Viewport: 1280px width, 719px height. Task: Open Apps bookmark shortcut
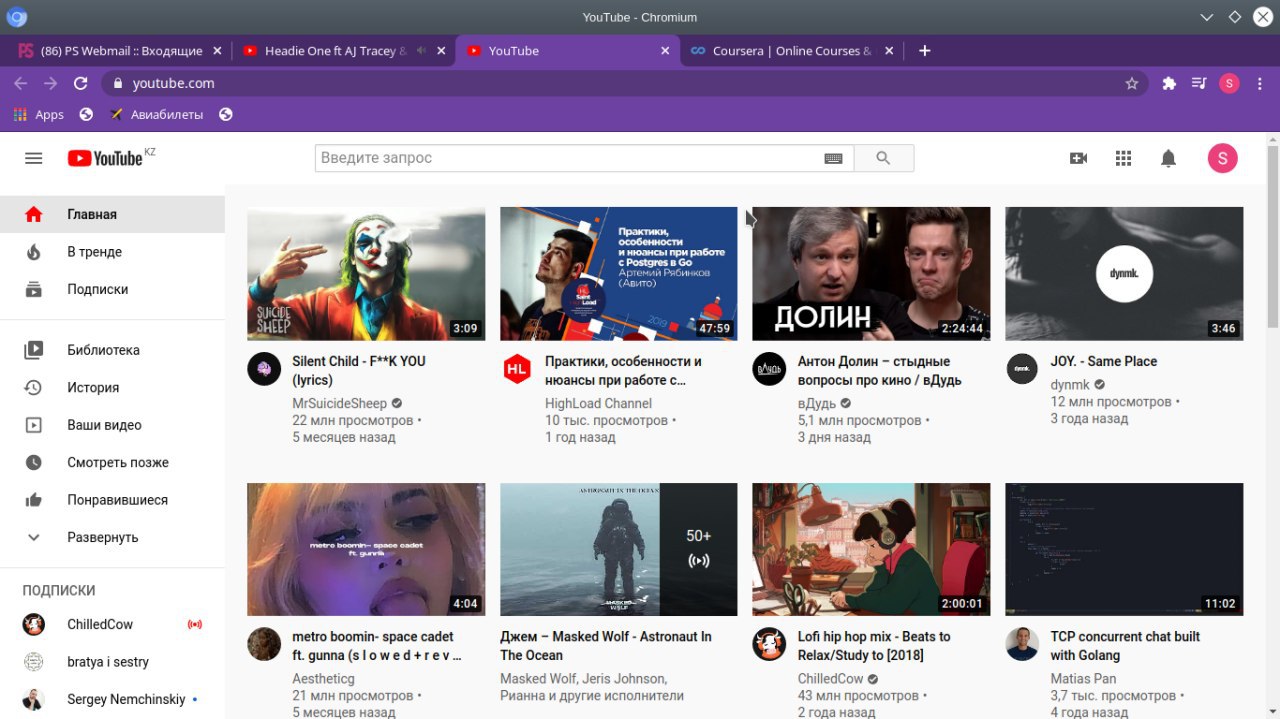pos(38,115)
